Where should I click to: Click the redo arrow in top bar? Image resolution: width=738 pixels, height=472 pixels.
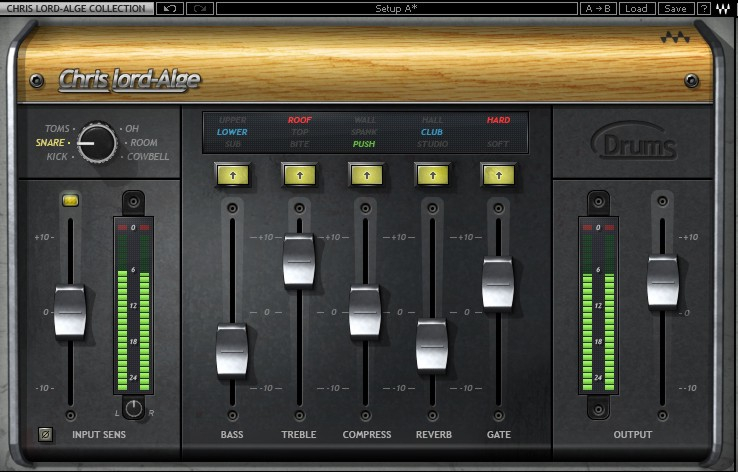tap(199, 8)
